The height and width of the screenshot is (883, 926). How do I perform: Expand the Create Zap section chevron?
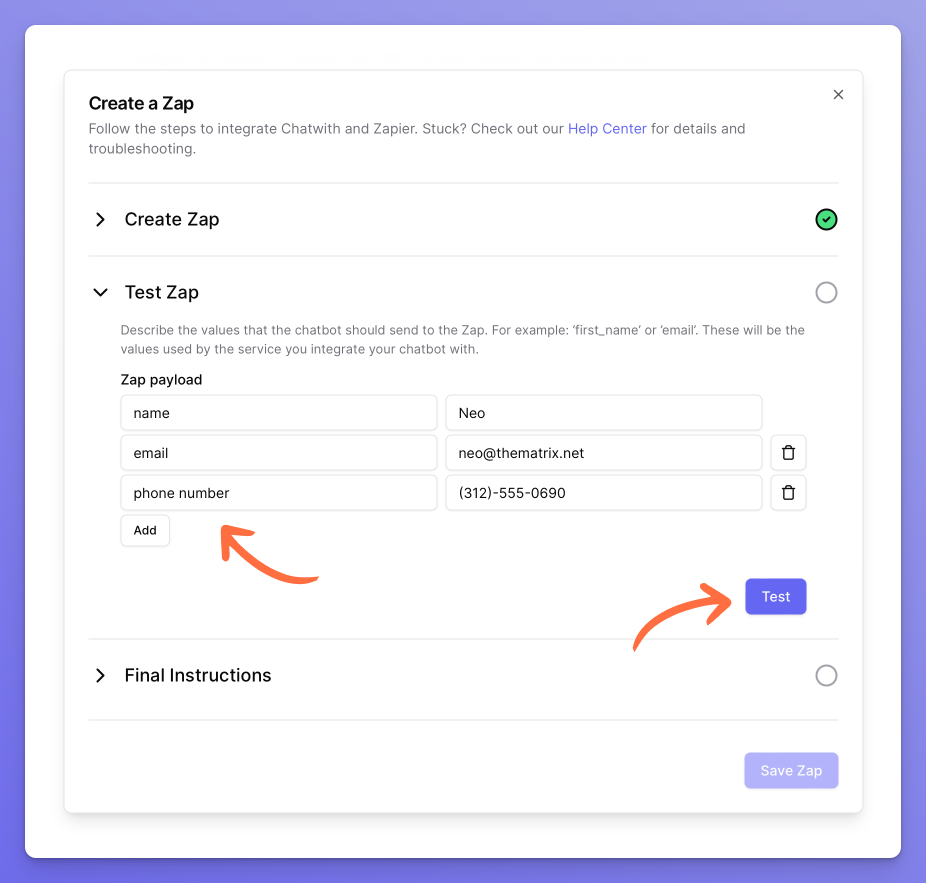click(100, 220)
